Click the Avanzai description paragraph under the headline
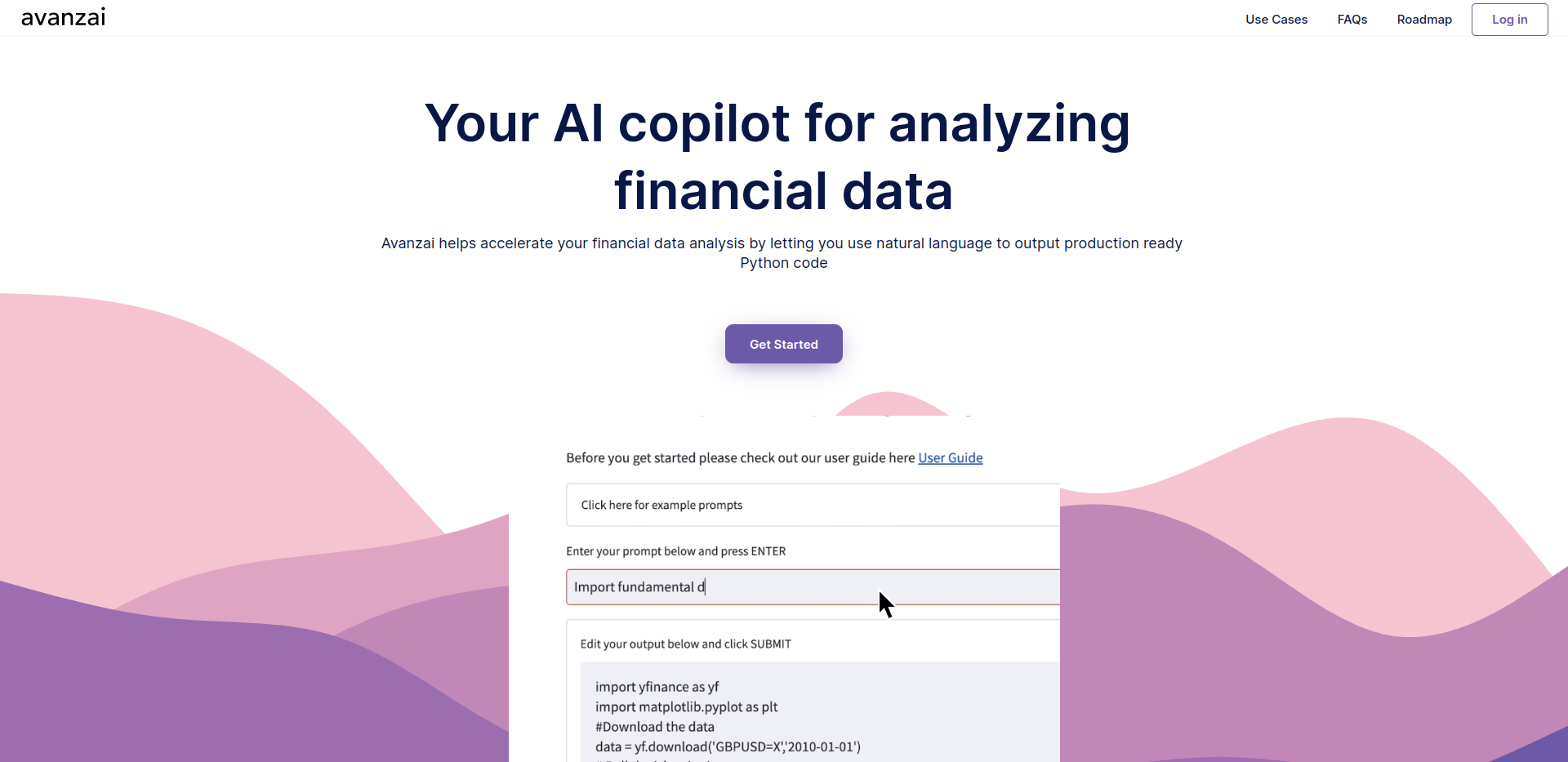1568x762 pixels. [x=782, y=253]
